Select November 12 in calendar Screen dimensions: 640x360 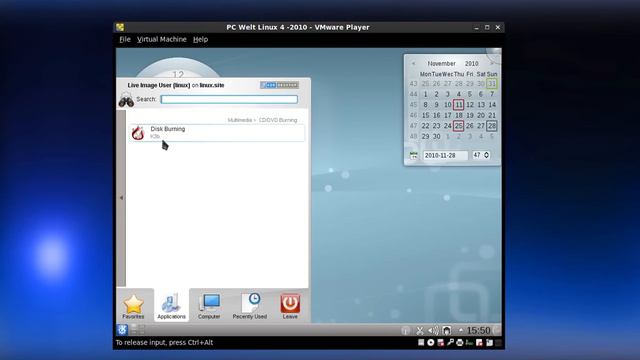(x=470, y=105)
